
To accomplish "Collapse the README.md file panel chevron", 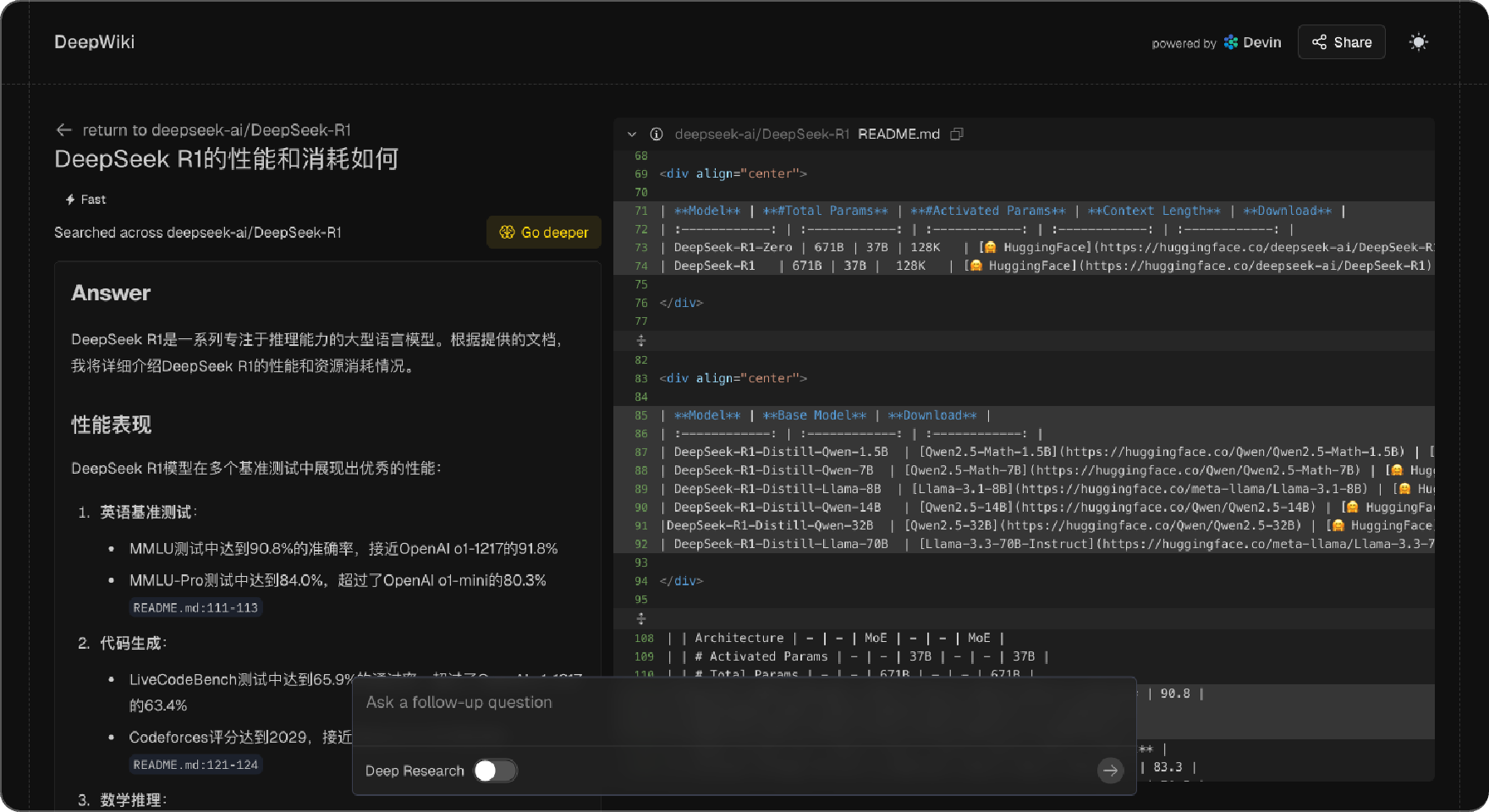I will [631, 134].
